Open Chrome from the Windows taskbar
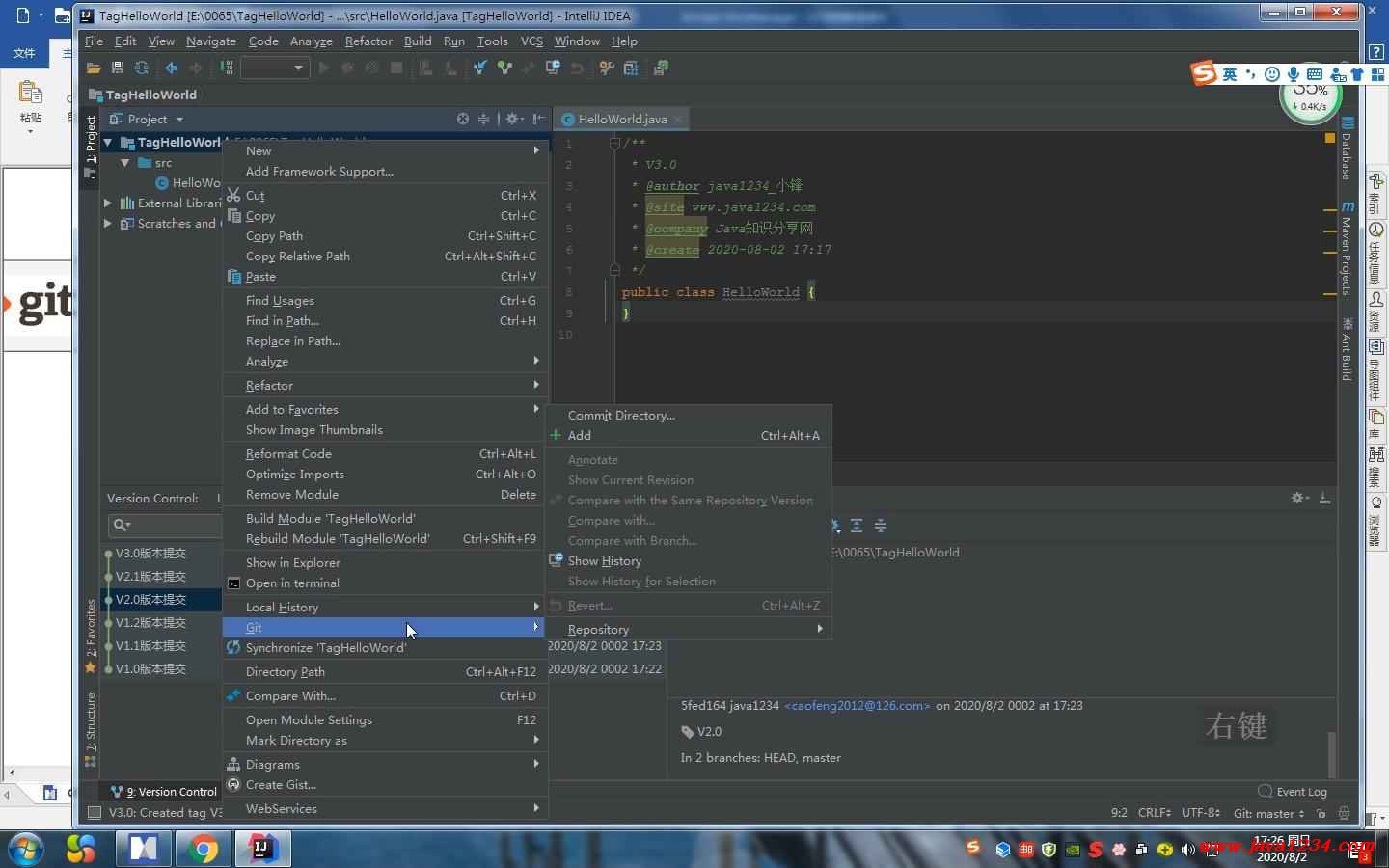 point(204,849)
